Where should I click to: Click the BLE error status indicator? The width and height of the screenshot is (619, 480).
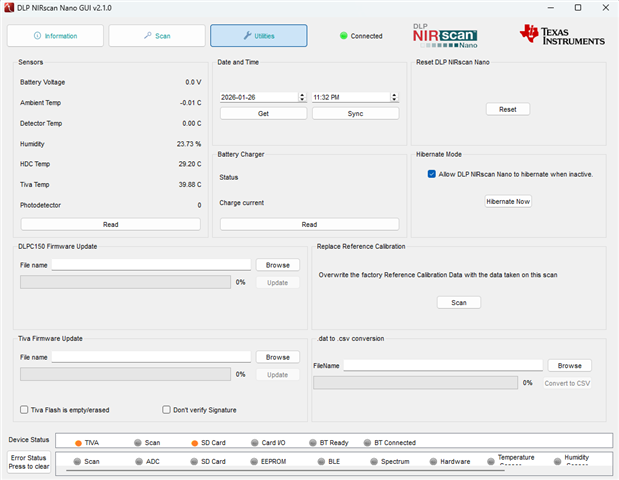pos(321,461)
